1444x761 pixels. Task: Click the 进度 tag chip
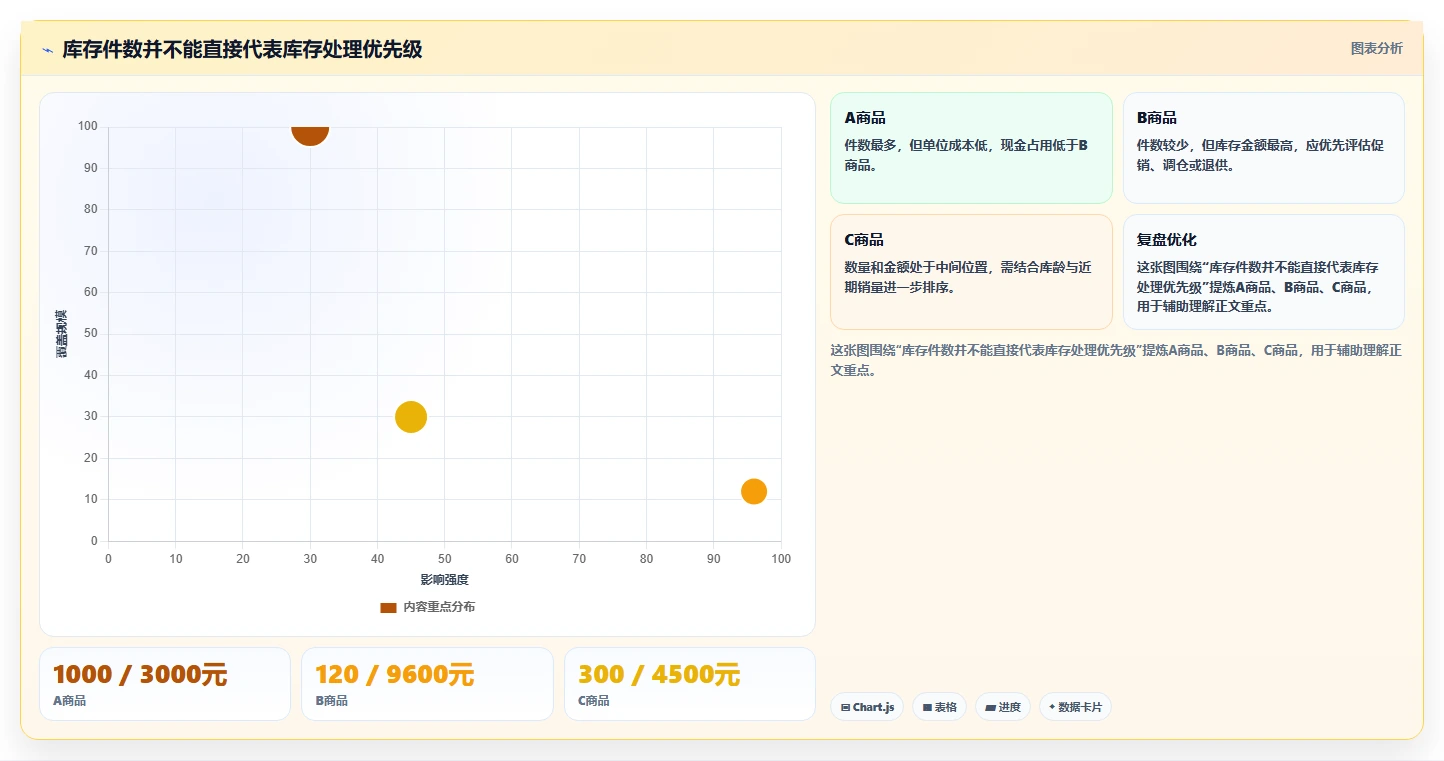(1003, 707)
